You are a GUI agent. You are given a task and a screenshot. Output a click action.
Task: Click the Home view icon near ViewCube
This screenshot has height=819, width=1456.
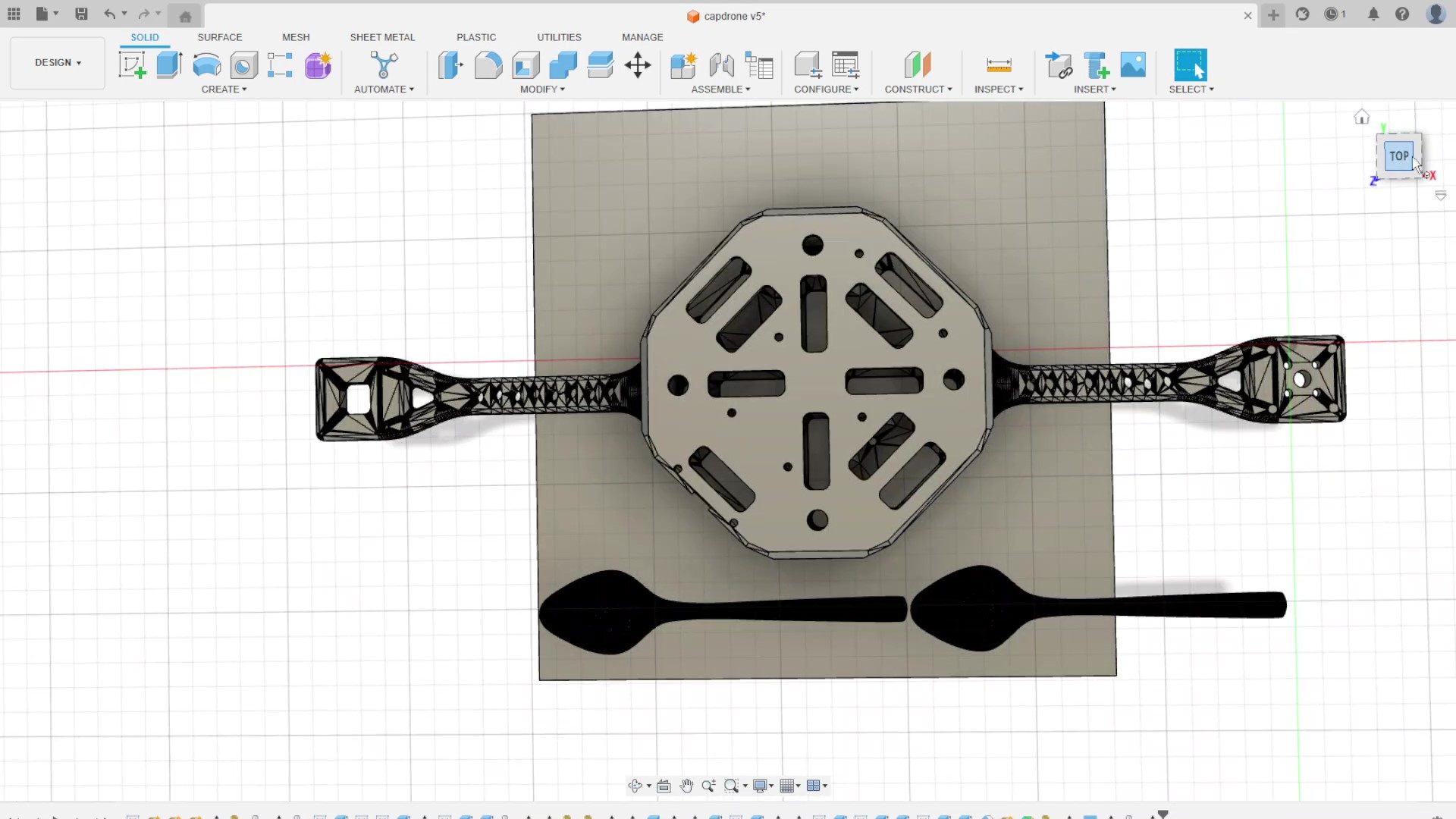1362,117
